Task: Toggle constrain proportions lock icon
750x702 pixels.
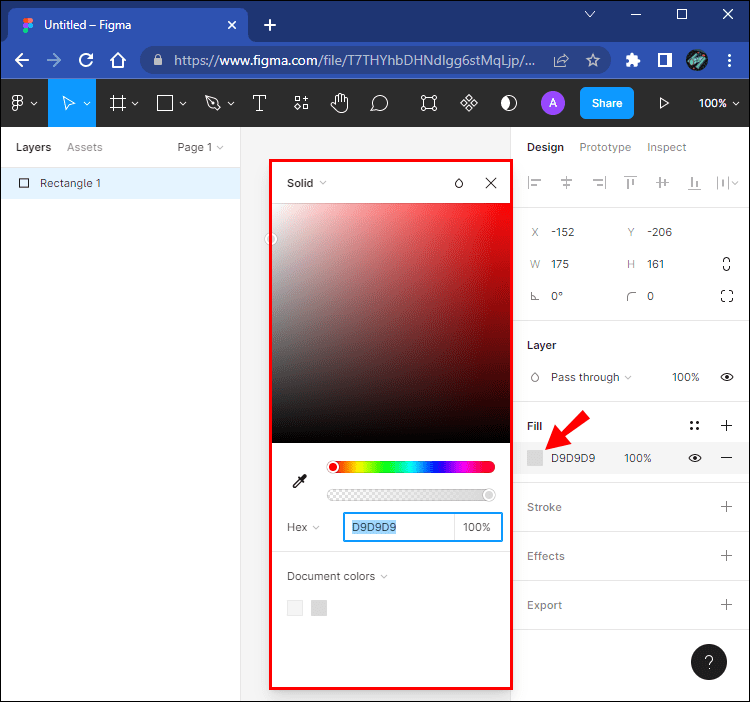Action: pos(726,264)
